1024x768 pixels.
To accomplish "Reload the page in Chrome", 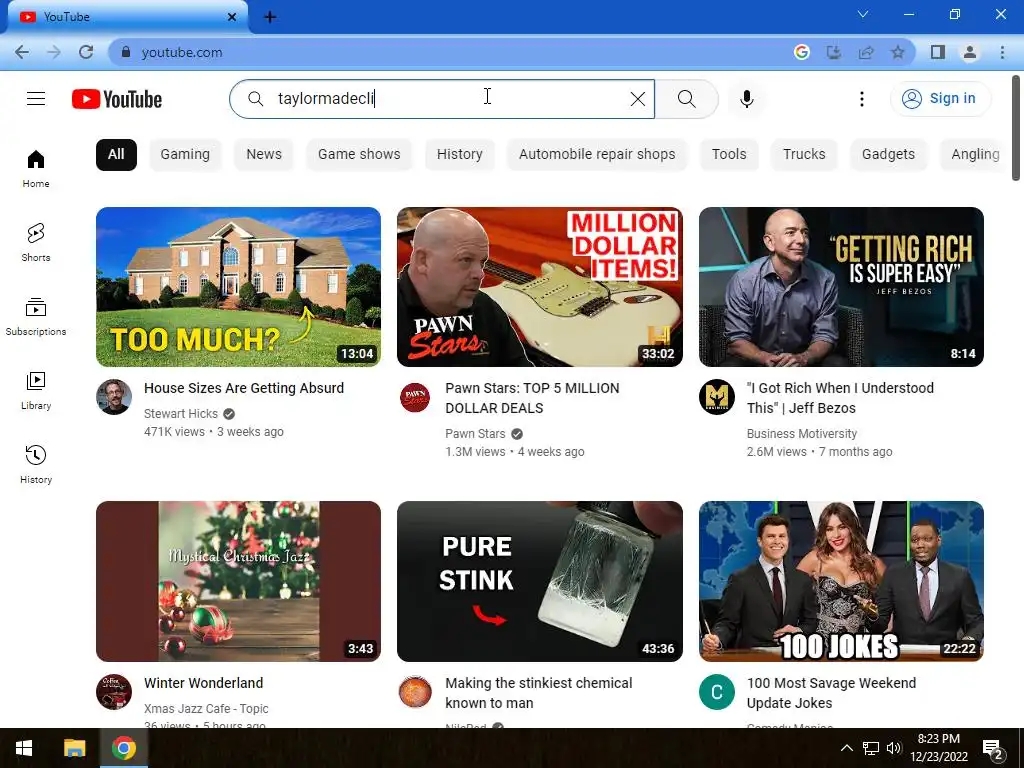I will 86,52.
